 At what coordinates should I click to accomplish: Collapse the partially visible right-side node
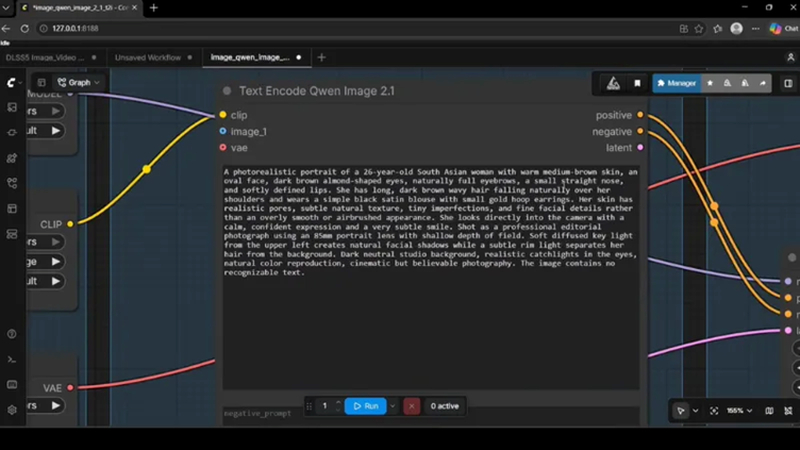(792, 257)
